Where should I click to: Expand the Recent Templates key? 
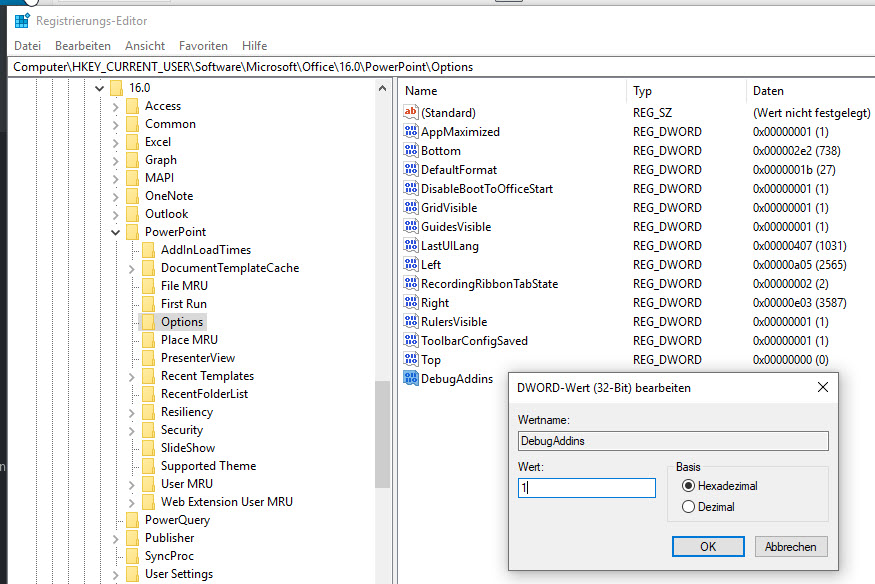tap(132, 377)
